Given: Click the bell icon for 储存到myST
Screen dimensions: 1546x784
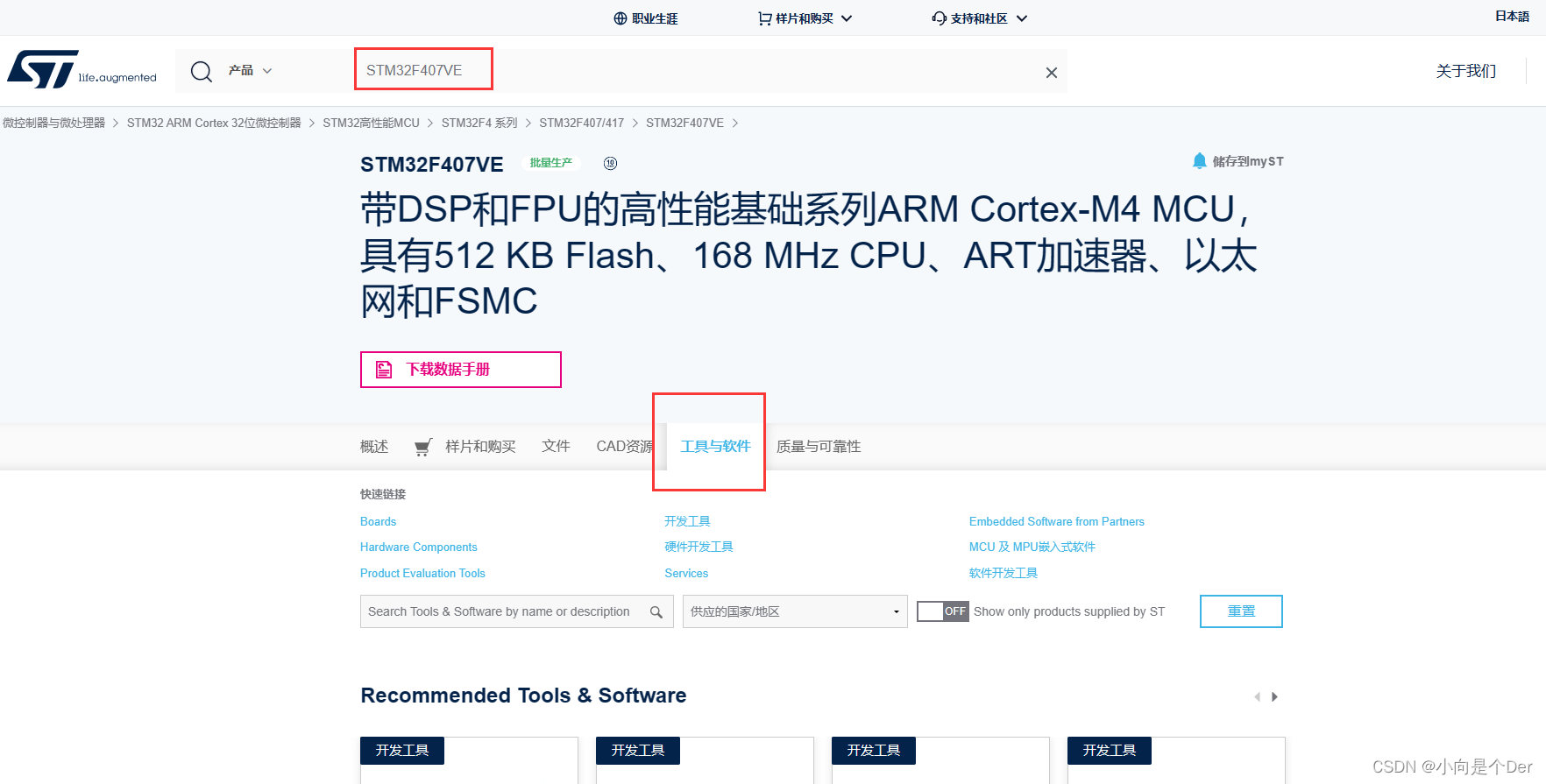Looking at the screenshot, I should [x=1200, y=161].
